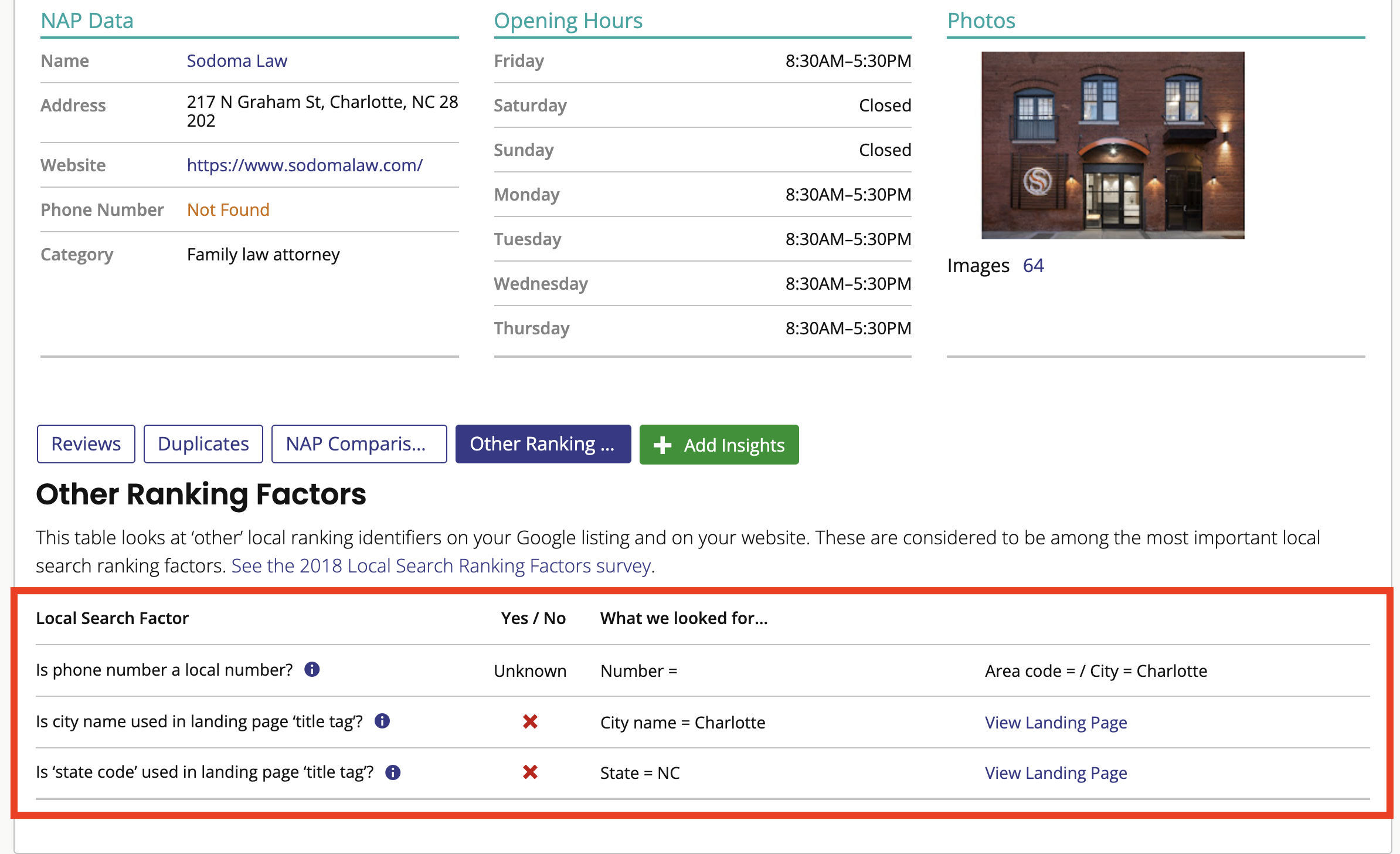Click the NAP Data section heading
Viewport: 1400px width, 854px height.
pos(87,21)
